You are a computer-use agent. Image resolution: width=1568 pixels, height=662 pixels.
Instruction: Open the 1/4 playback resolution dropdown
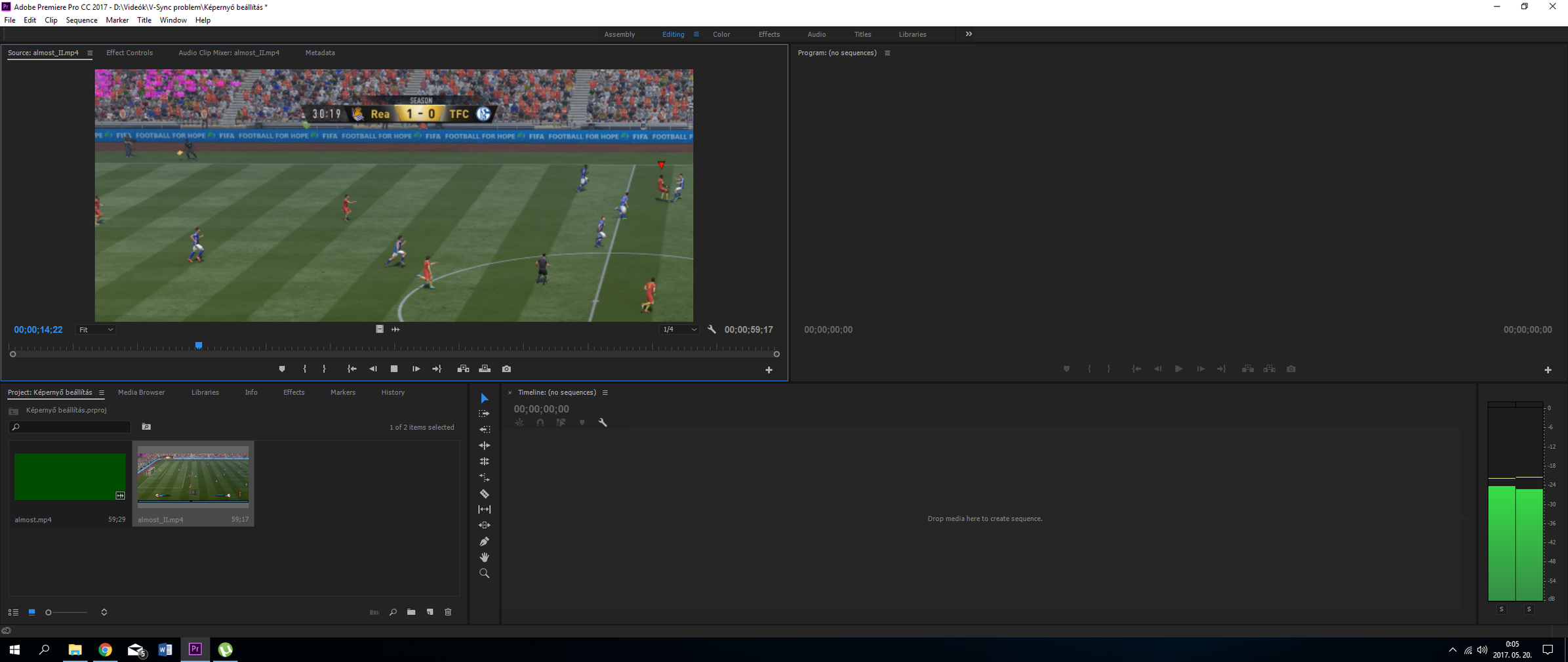click(x=679, y=329)
